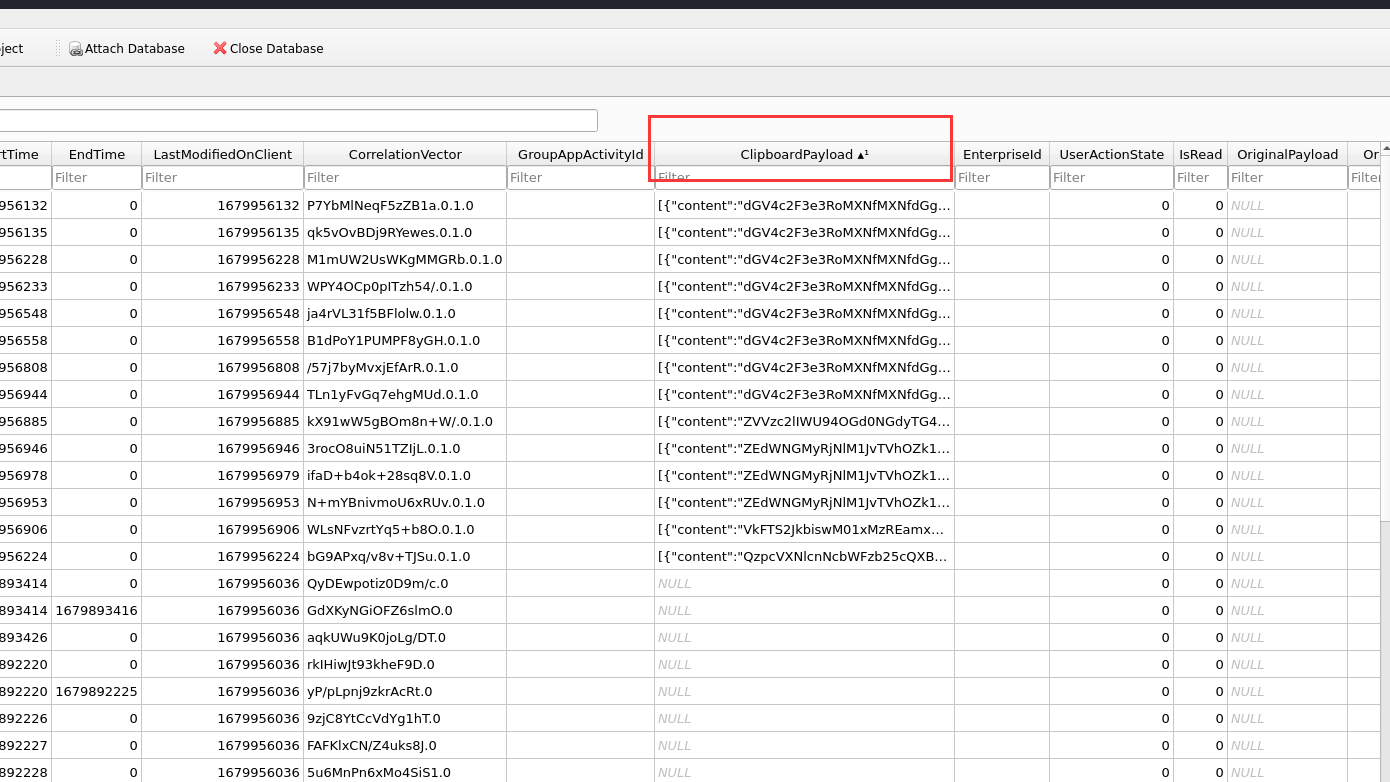This screenshot has height=782, width=1390.
Task: Select LastModifiedOnClient value 1679956979
Action: pos(223,475)
